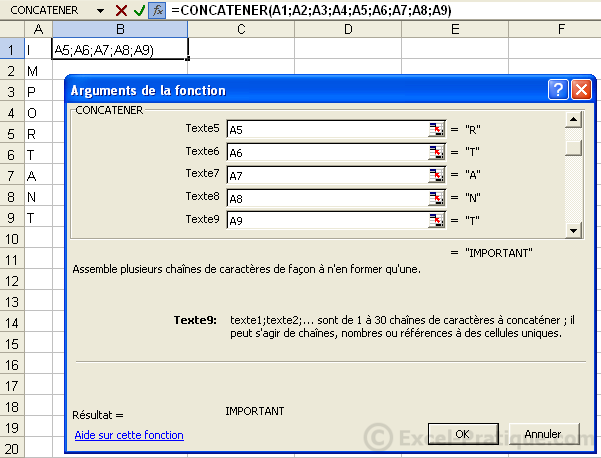The width and height of the screenshot is (601, 458).
Task: Click the Annuler button
Action: 544,434
